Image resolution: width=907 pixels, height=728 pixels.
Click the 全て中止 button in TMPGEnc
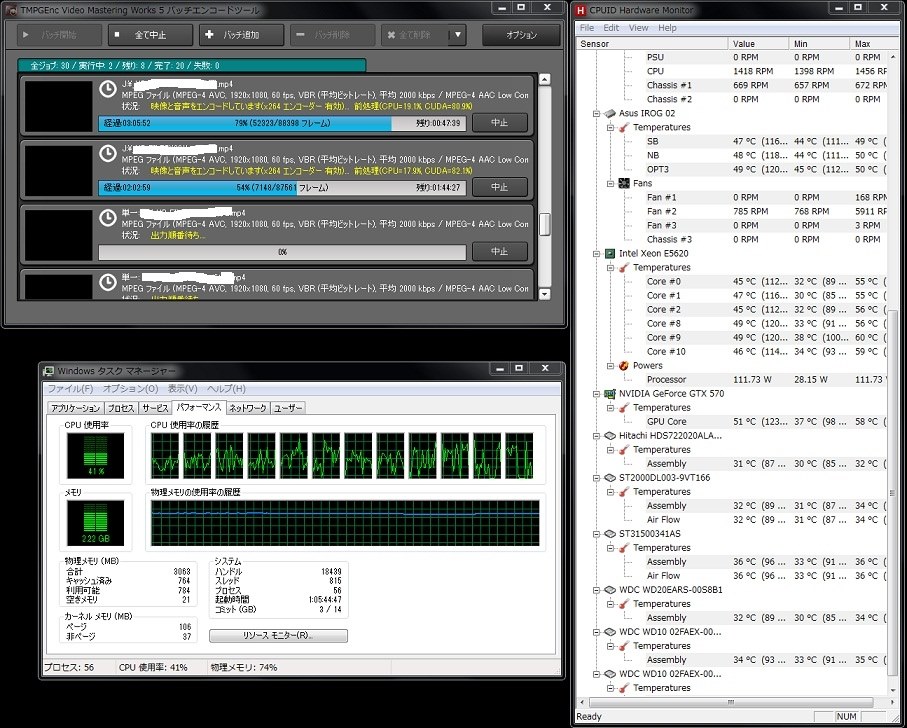150,35
